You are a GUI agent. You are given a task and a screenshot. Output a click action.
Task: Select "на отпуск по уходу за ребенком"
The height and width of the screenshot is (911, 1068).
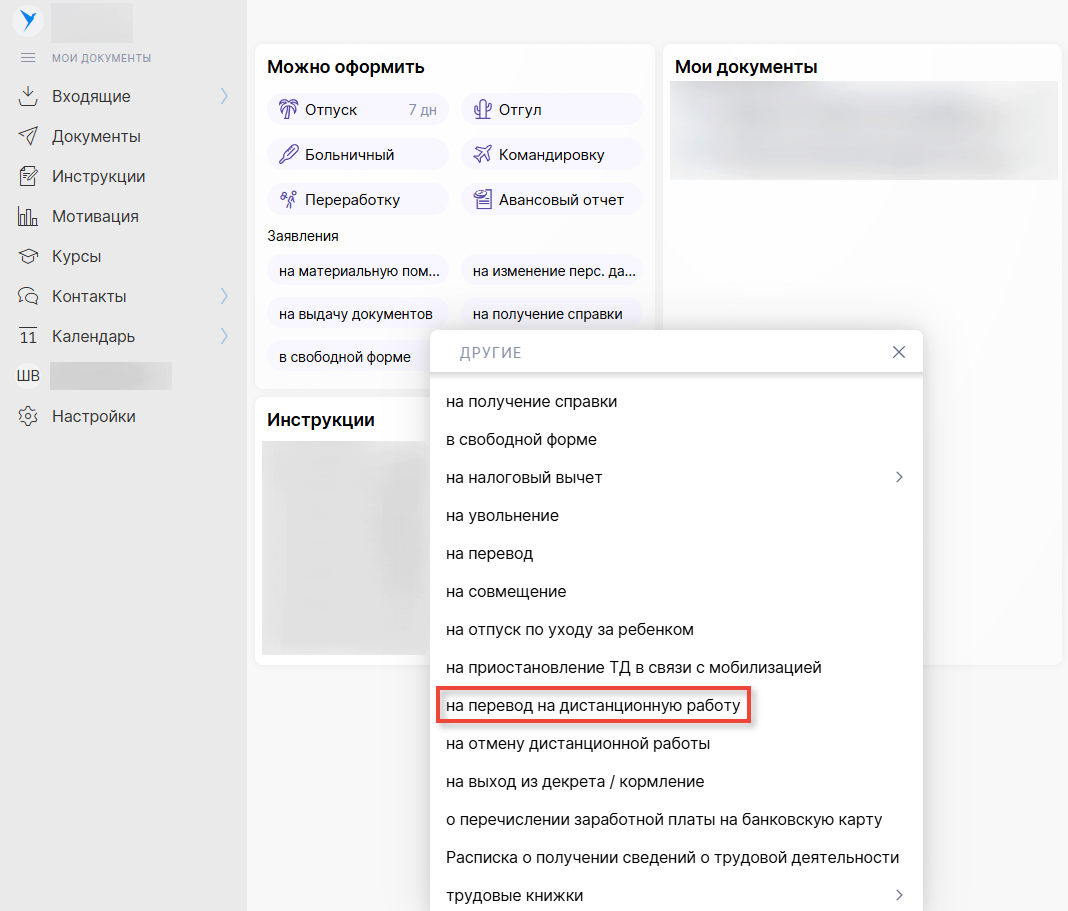569,630
